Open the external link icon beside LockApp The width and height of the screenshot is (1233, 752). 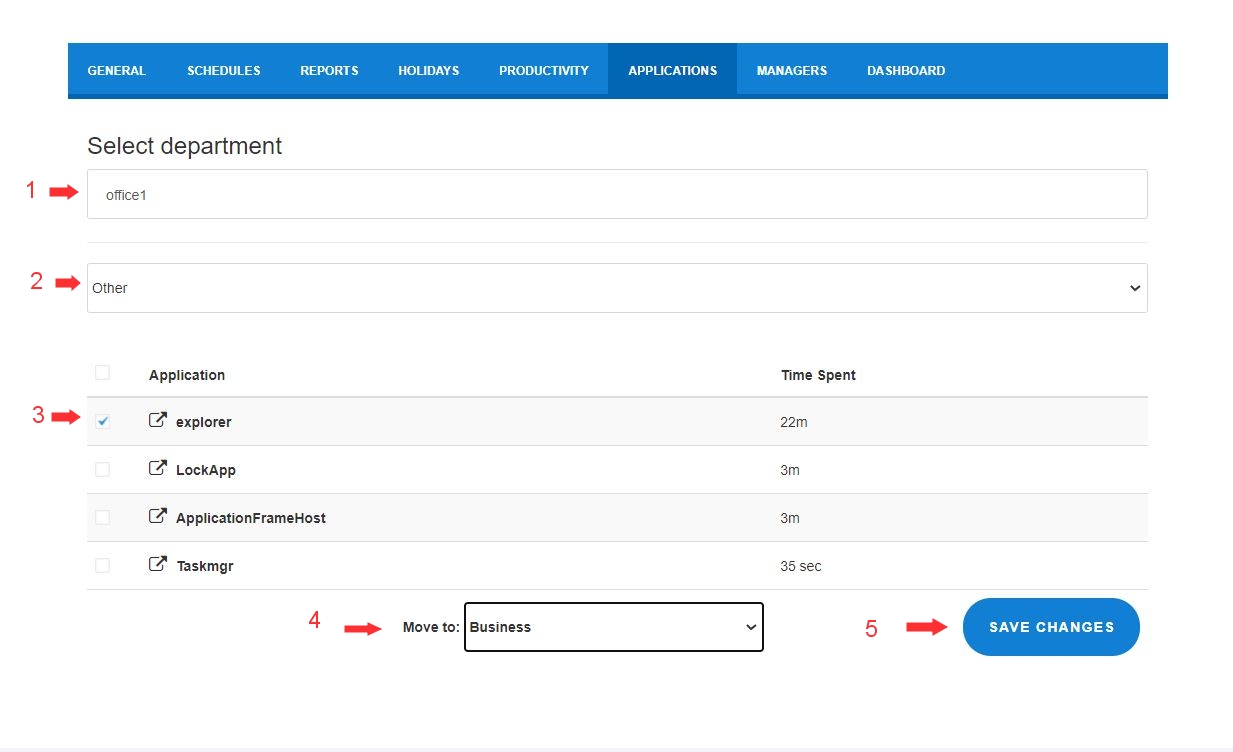click(157, 469)
